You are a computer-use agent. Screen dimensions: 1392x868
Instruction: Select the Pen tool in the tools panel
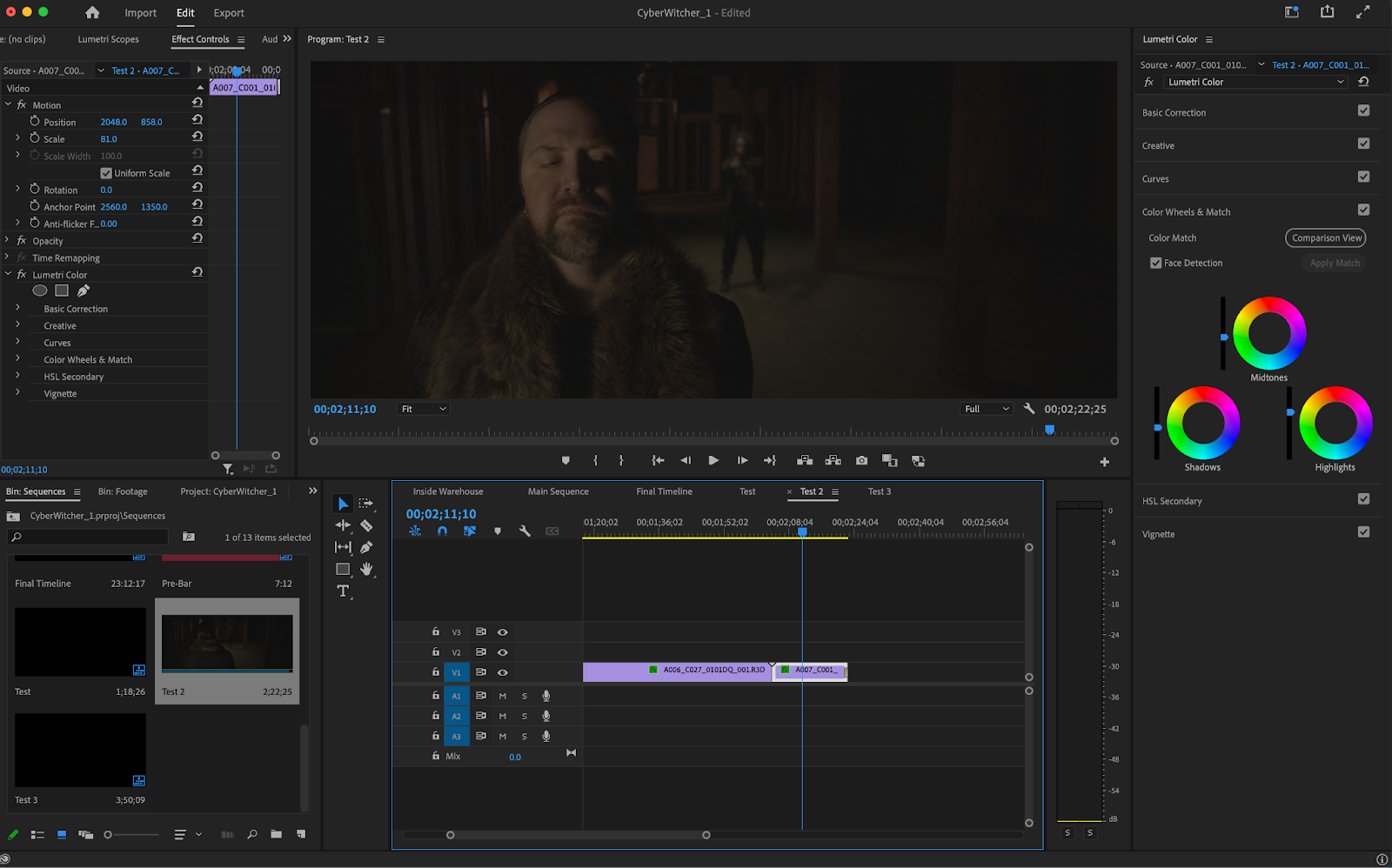366,547
